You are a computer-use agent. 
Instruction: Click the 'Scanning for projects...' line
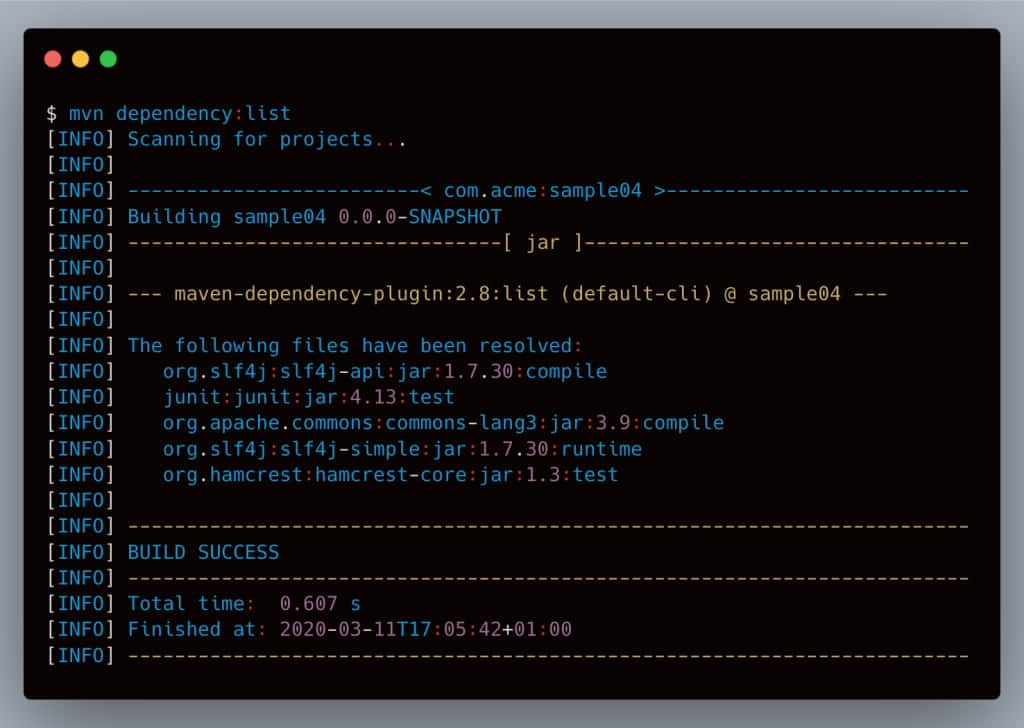pyautogui.click(x=267, y=139)
